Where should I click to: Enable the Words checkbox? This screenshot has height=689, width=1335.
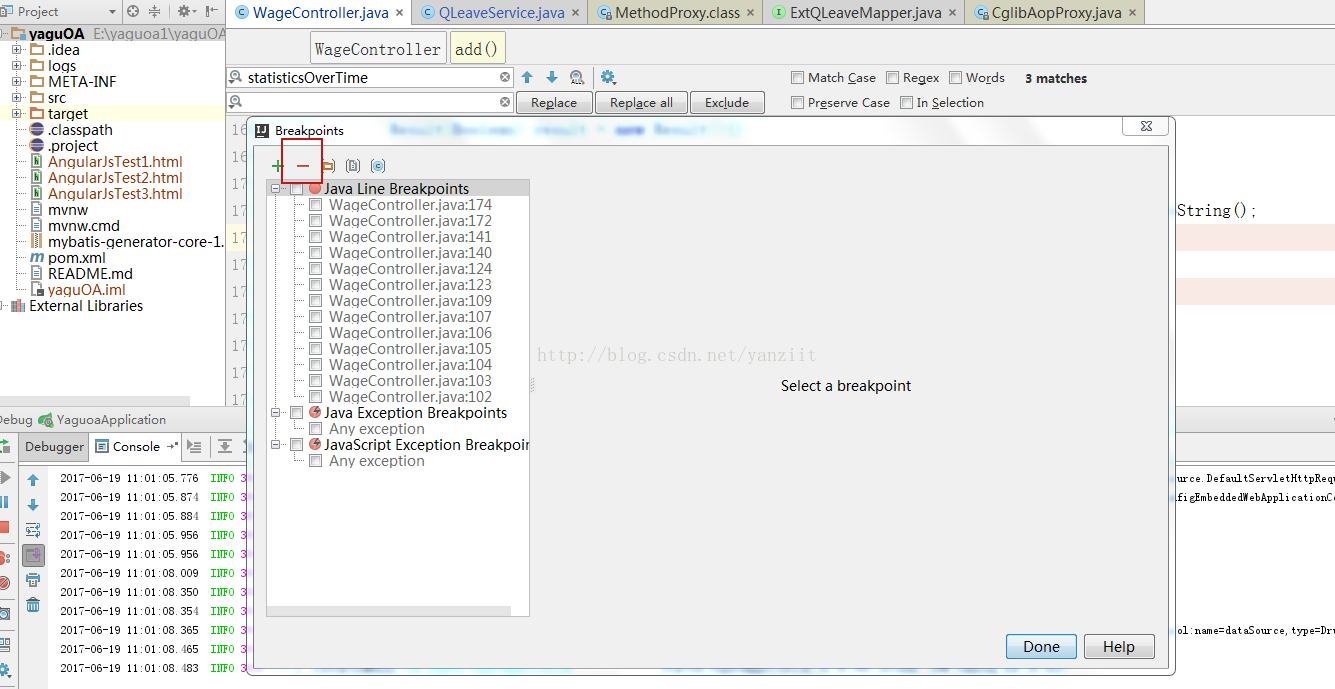point(956,78)
